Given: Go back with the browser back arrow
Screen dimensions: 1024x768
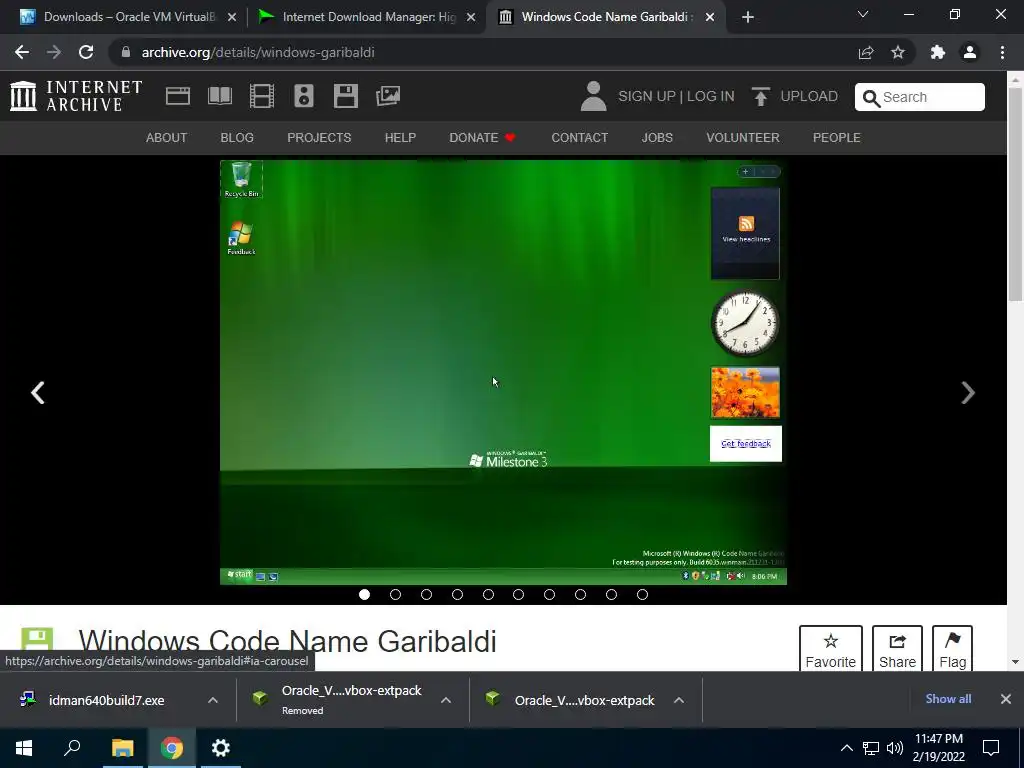Looking at the screenshot, I should [x=22, y=52].
